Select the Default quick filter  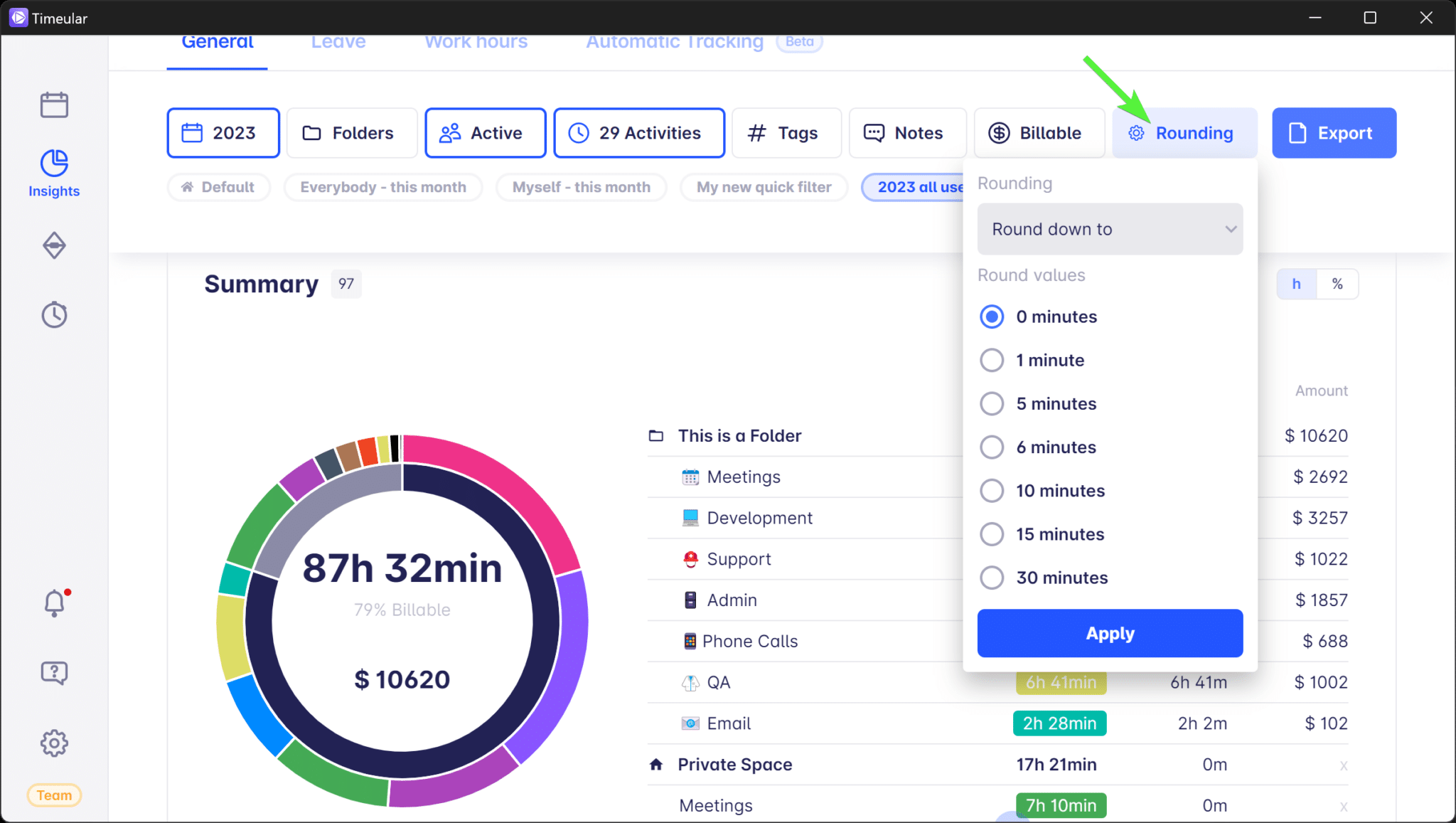click(218, 187)
